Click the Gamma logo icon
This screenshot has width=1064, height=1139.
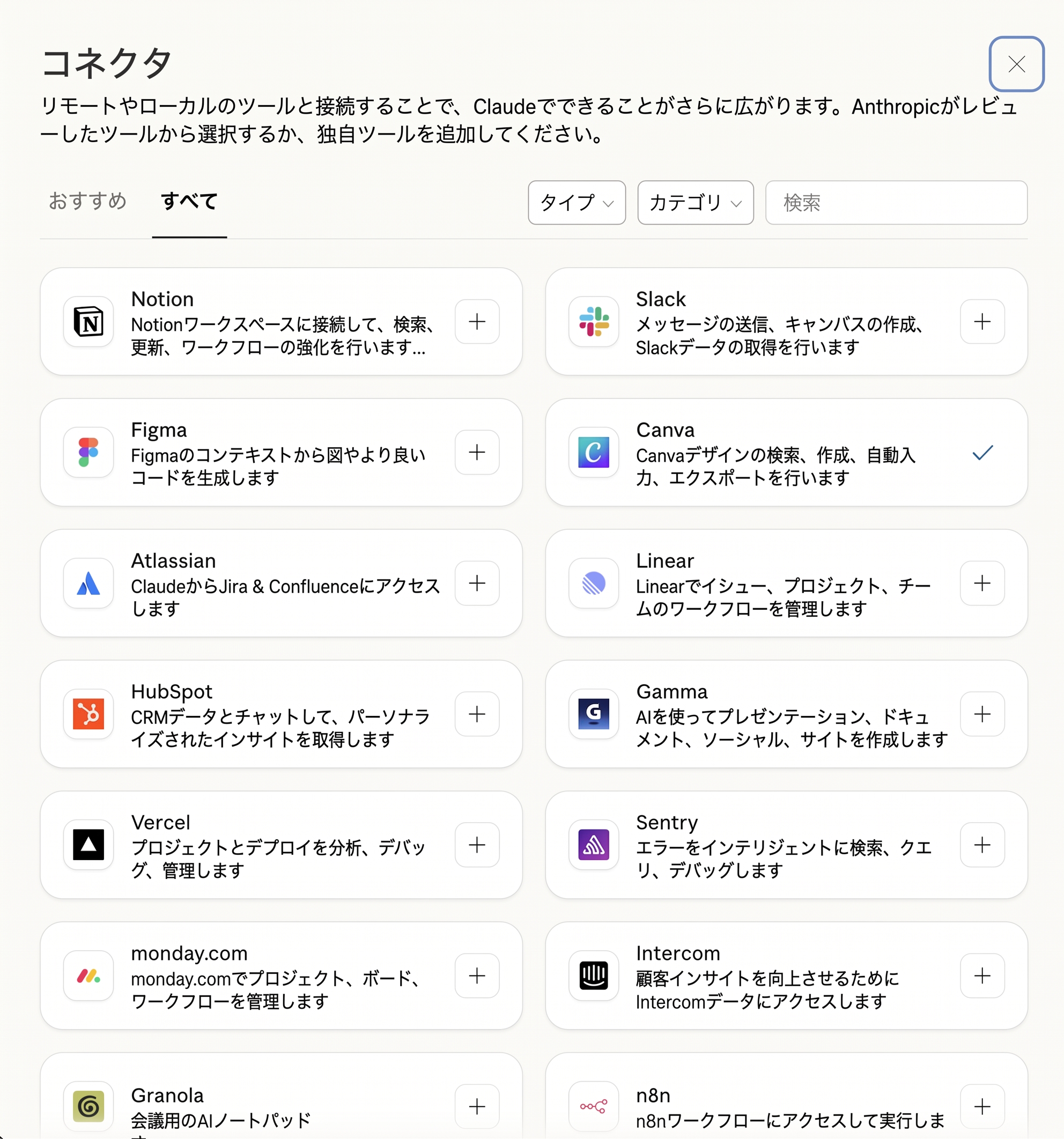click(594, 714)
